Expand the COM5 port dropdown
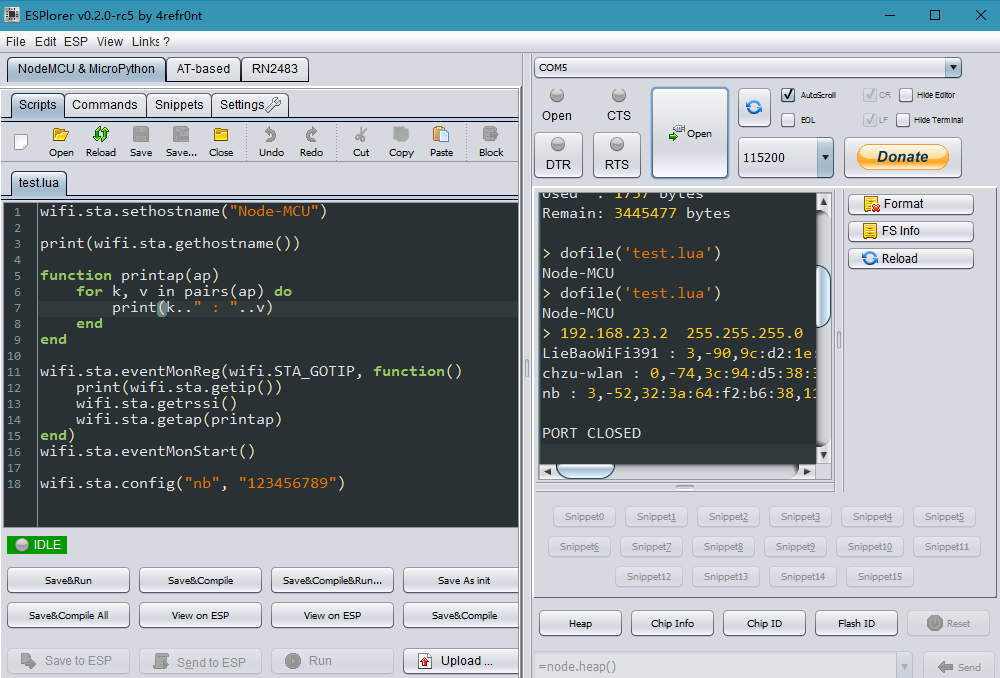The image size is (1000, 678). [953, 68]
